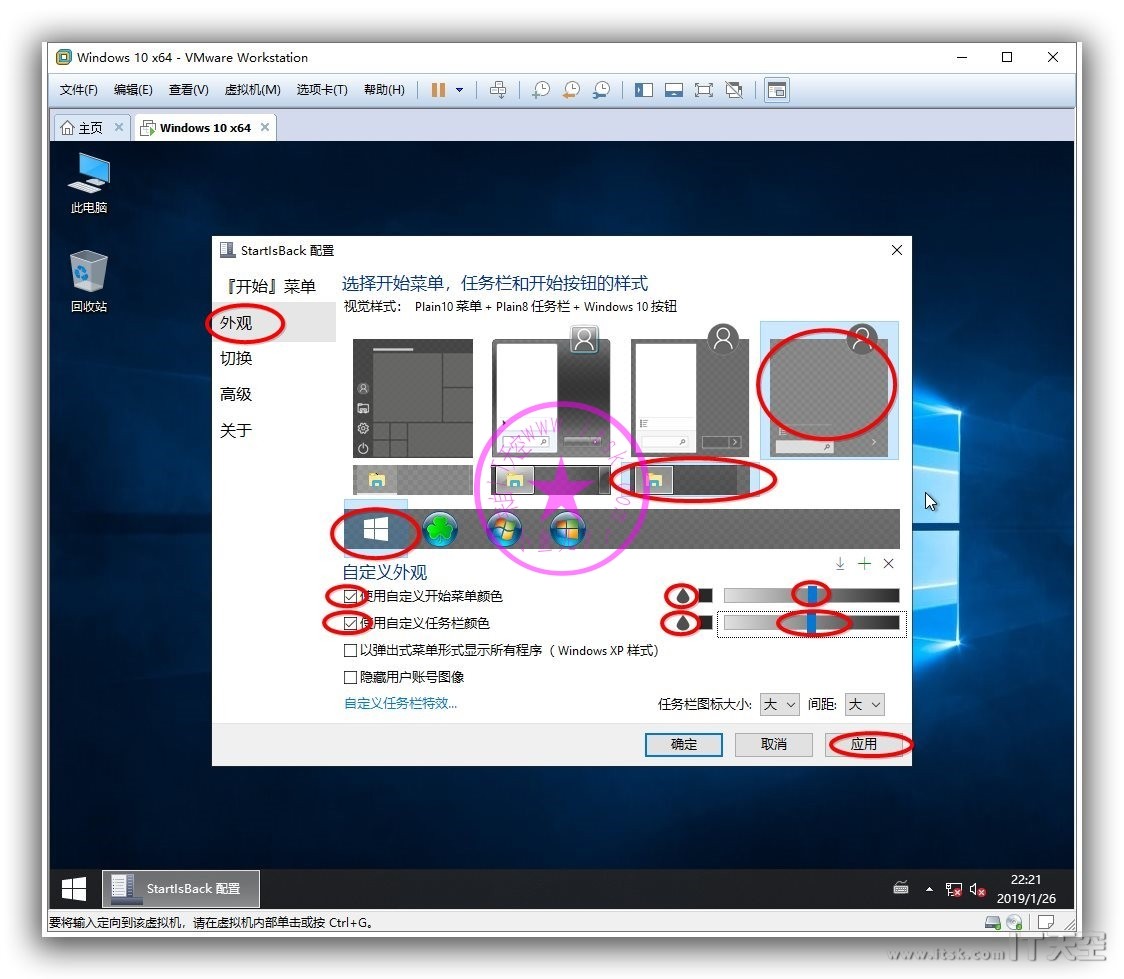Open the power options arrow beside pause
This screenshot has width=1124, height=979.
click(x=459, y=90)
